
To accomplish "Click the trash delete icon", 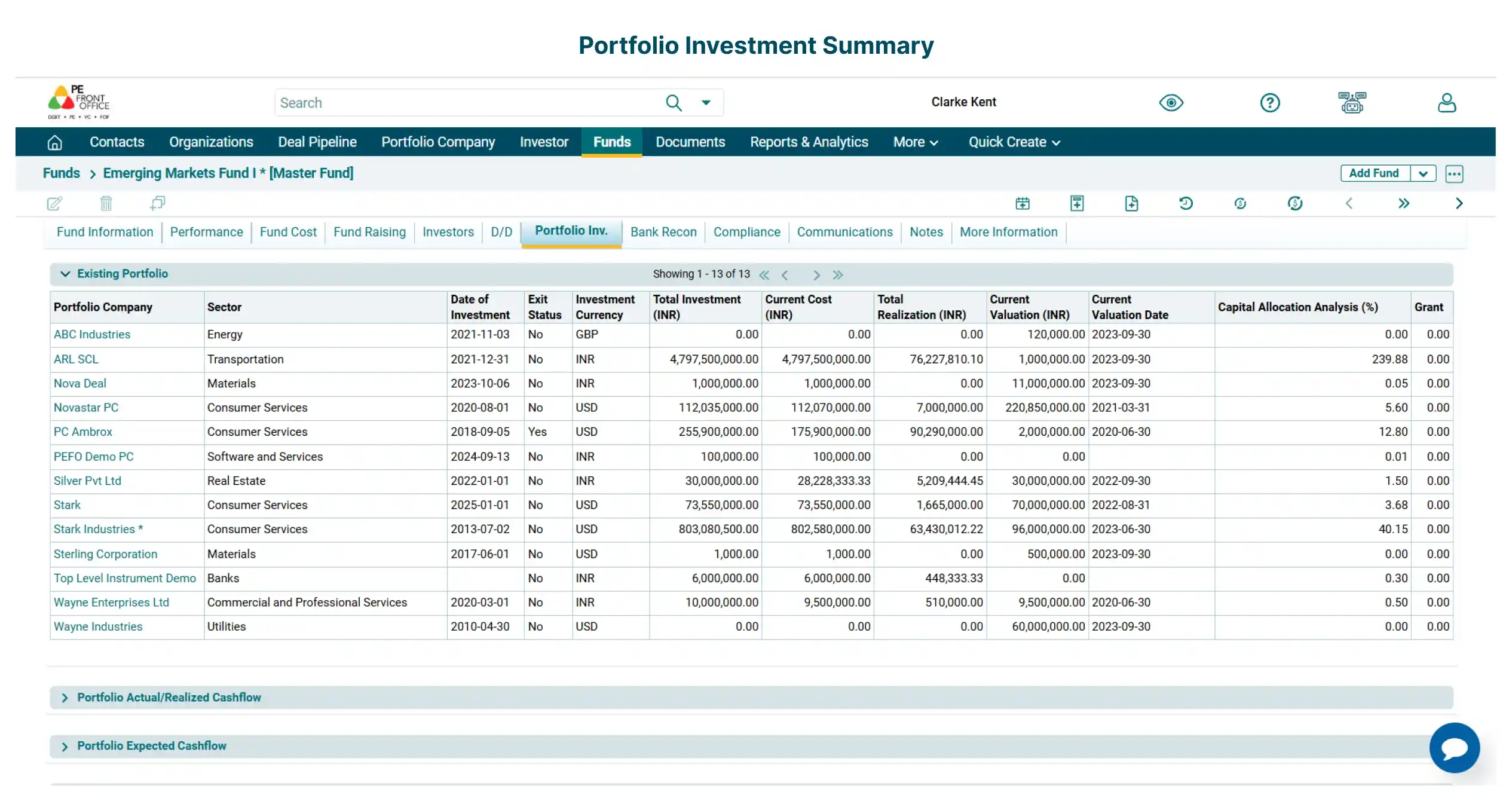I will (106, 204).
